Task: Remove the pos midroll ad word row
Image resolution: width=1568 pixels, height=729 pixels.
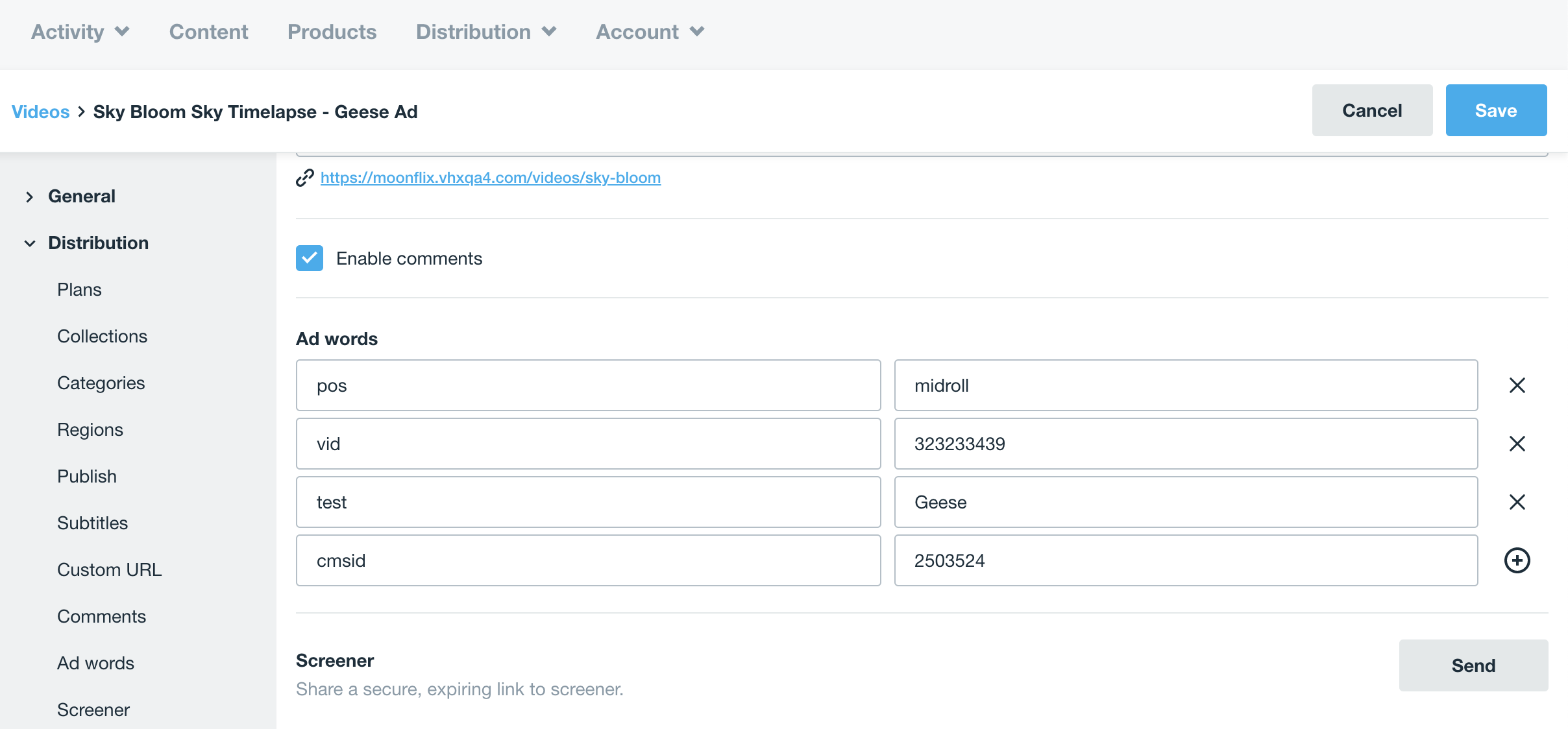Action: (x=1517, y=385)
